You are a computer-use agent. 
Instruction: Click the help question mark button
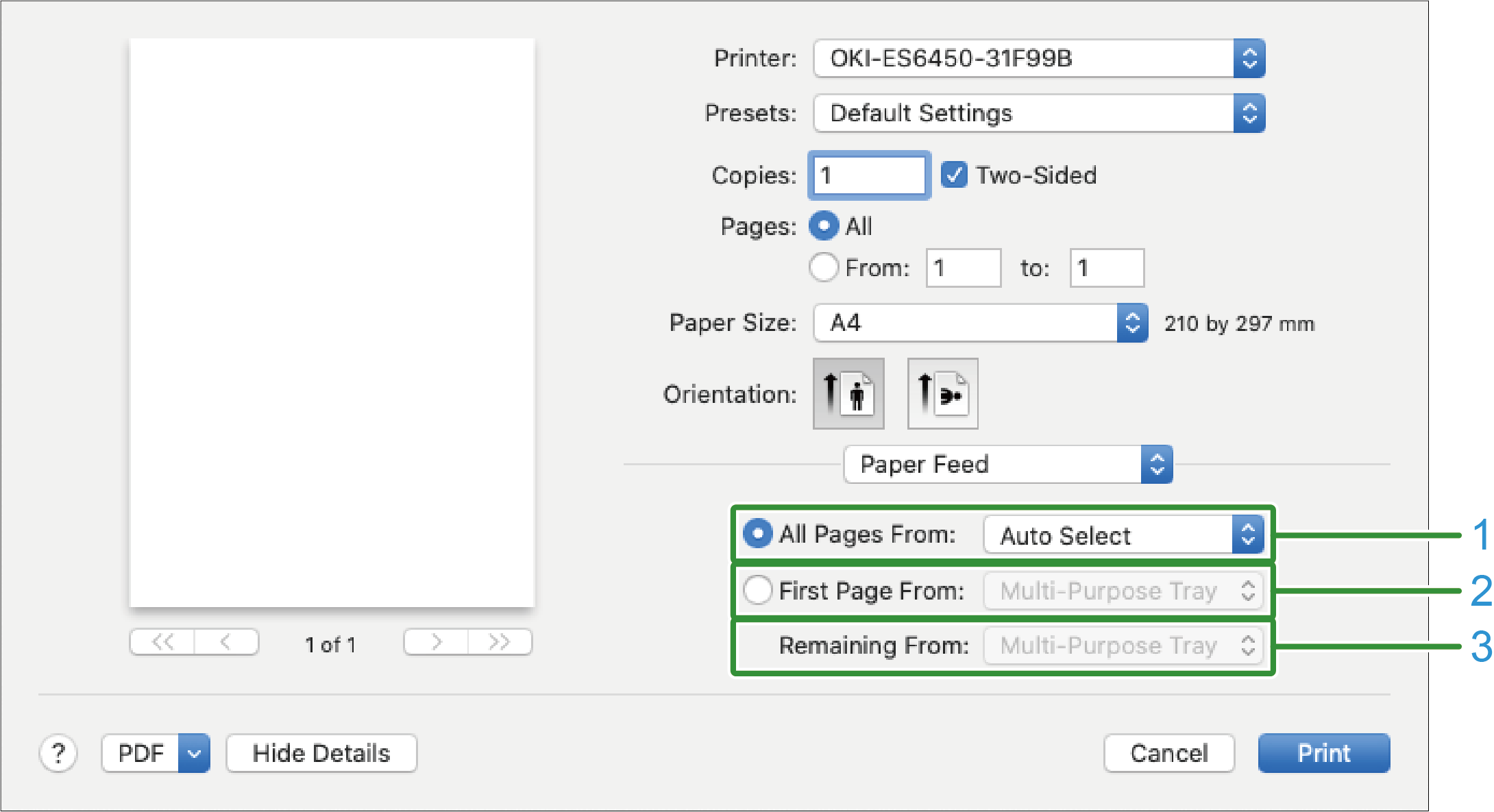pos(58,754)
